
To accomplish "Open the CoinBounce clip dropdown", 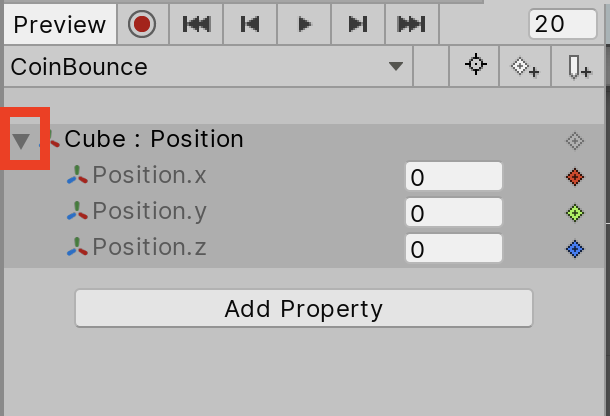I will (396, 67).
